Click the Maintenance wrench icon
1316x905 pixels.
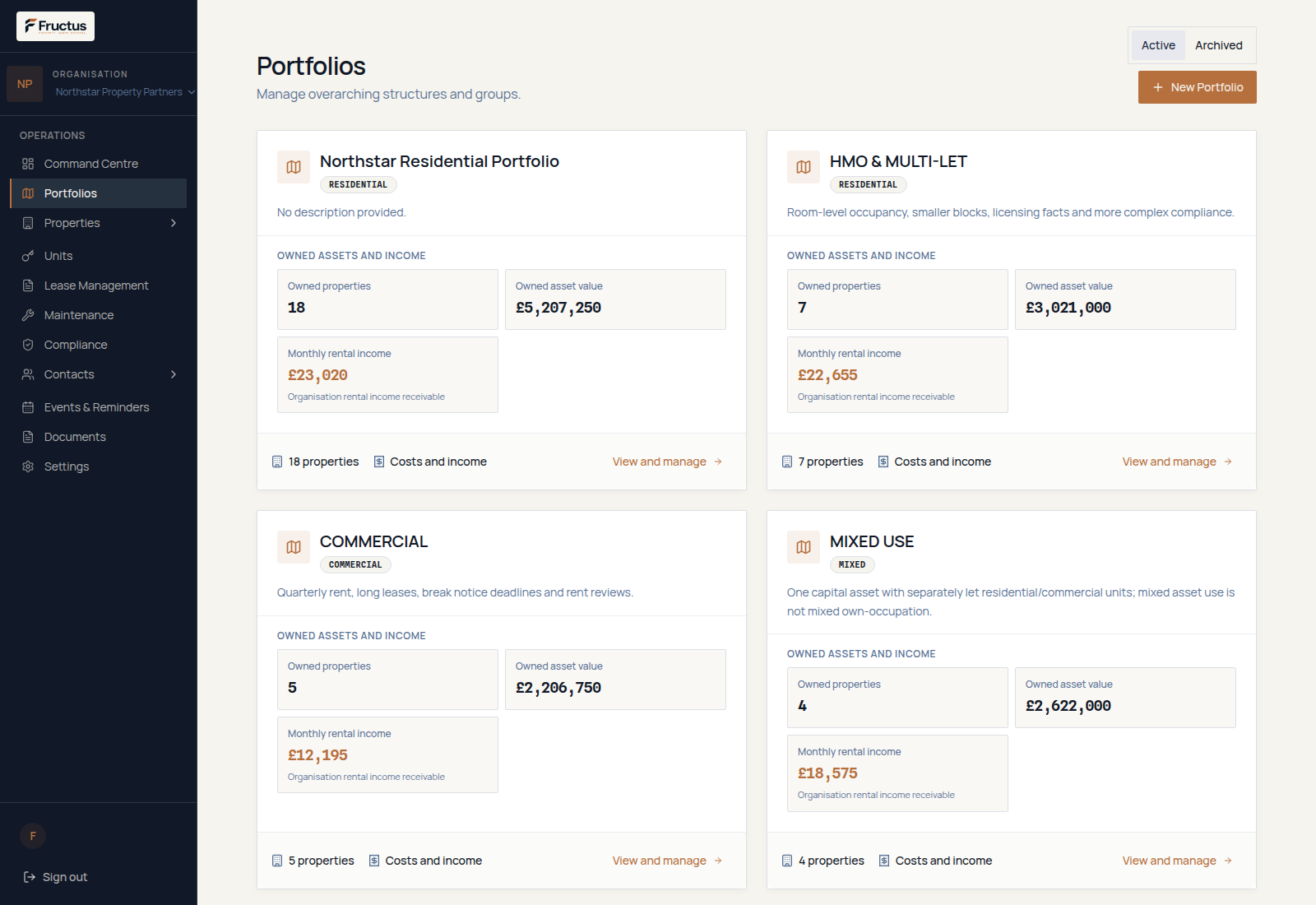tap(28, 315)
